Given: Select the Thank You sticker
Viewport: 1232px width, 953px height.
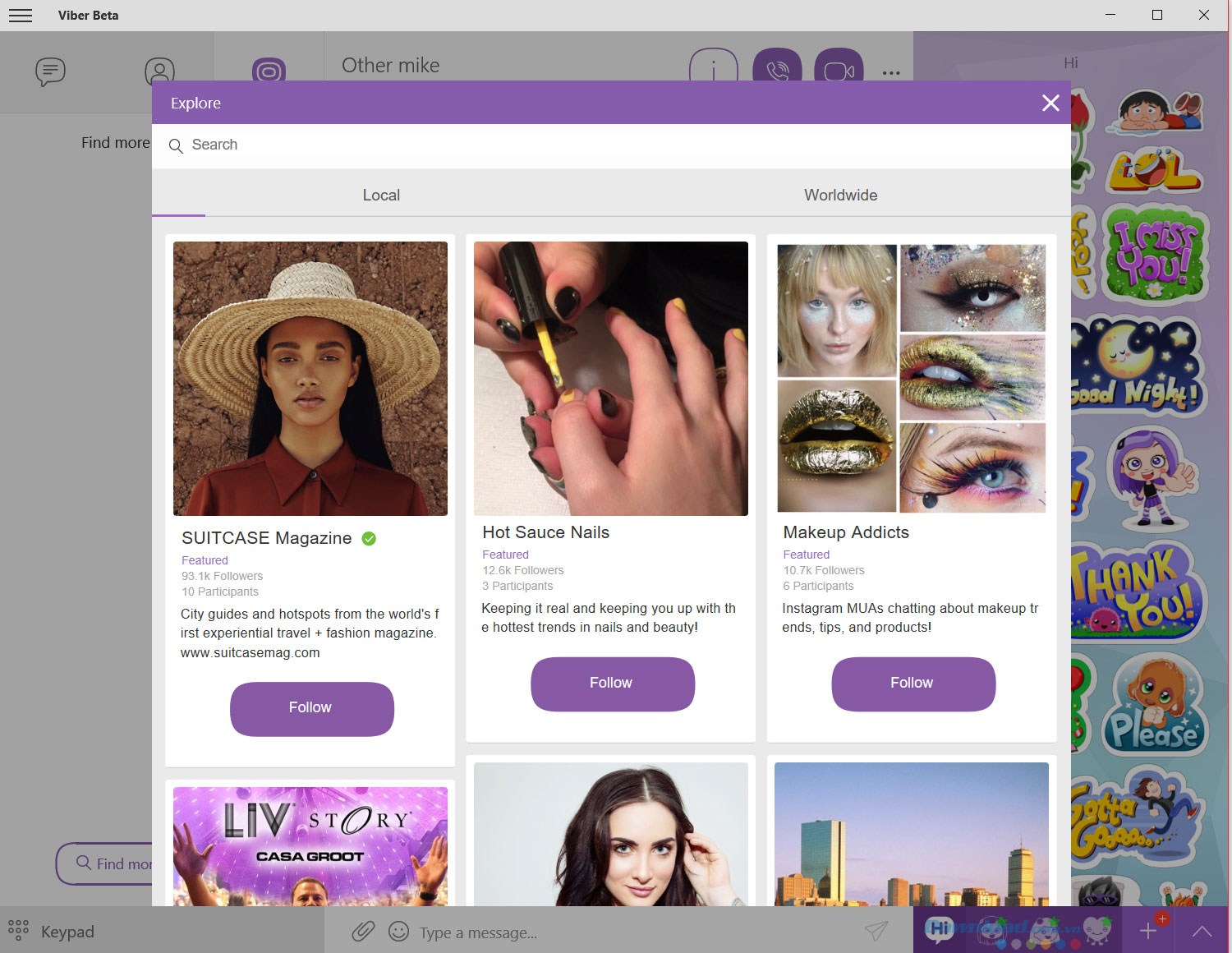Looking at the screenshot, I should click(1138, 592).
